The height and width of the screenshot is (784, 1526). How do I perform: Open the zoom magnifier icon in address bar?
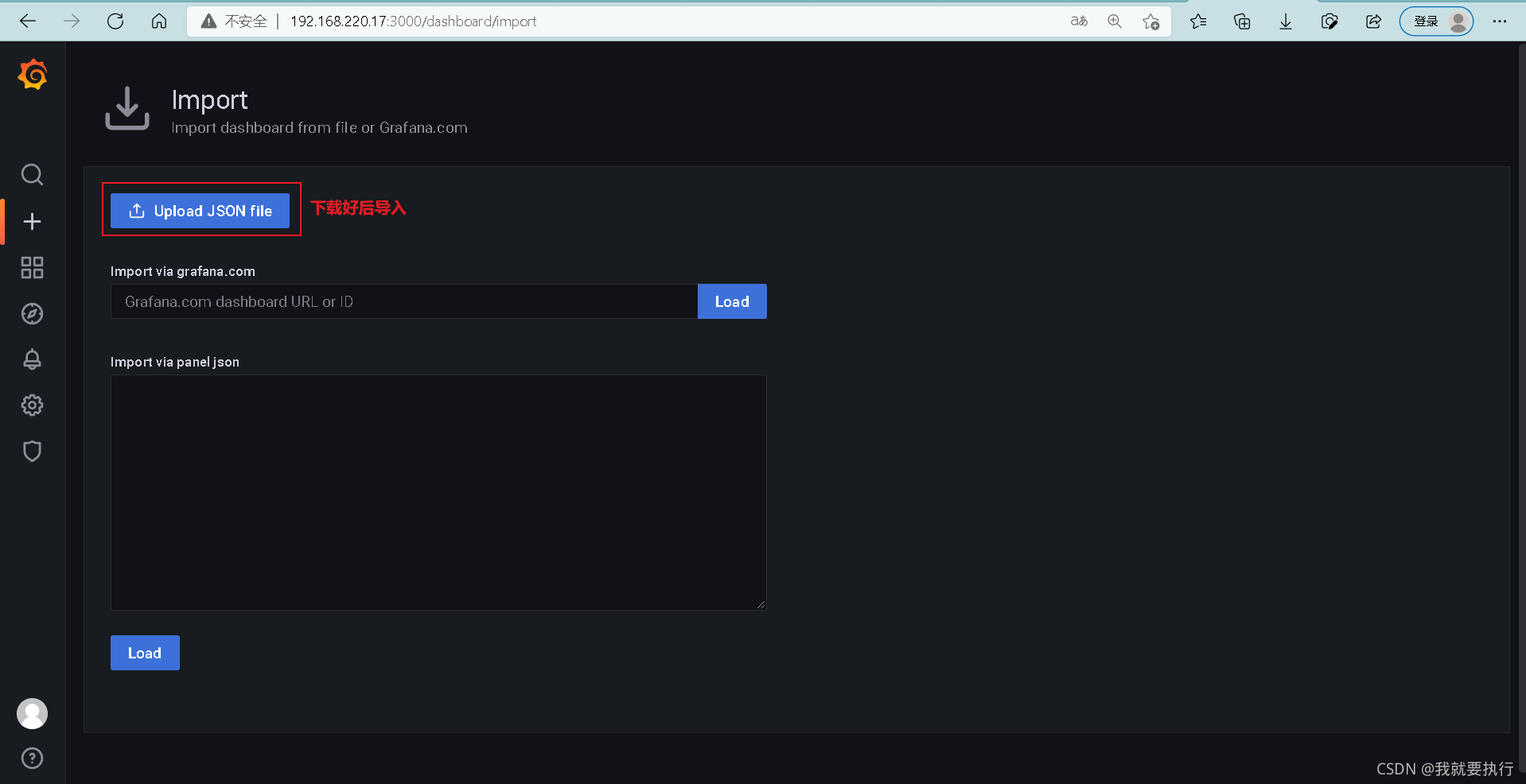coord(1115,21)
